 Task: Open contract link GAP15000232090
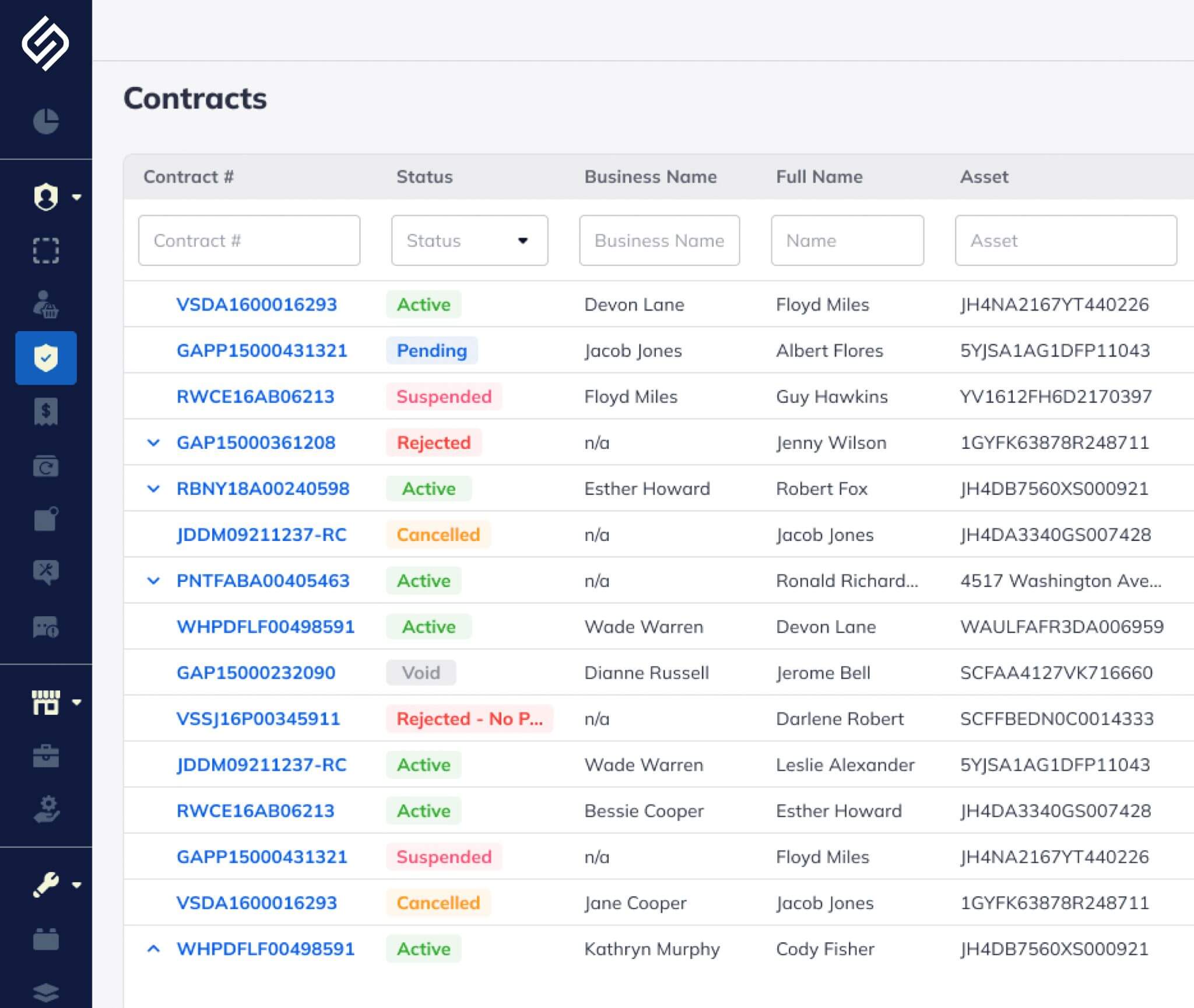[256, 672]
